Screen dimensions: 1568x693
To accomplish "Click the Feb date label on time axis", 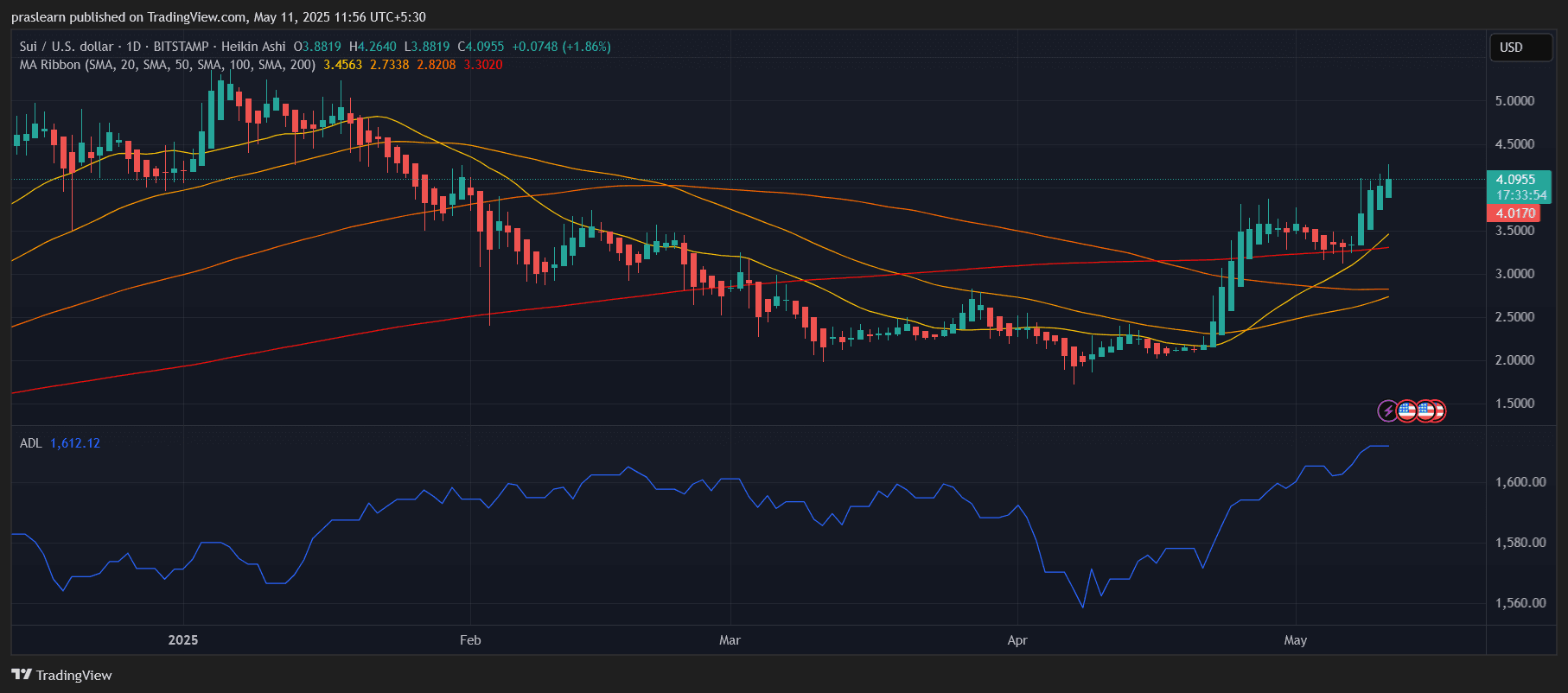I will coord(470,640).
